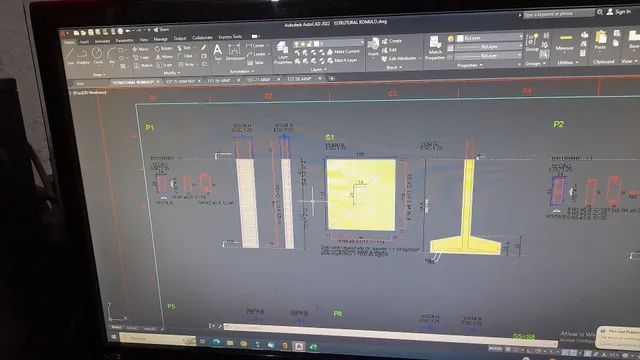Expand the Draw panel

pyautogui.click(x=99, y=75)
